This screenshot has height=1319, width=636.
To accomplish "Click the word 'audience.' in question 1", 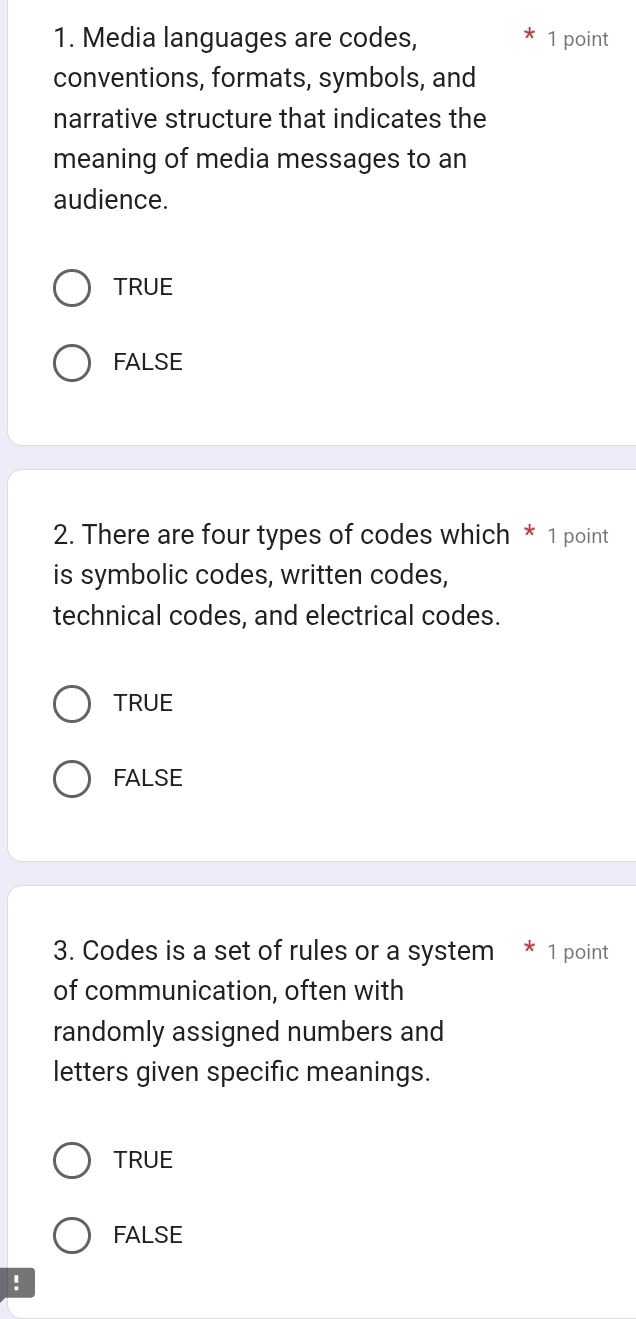I will 111,200.
